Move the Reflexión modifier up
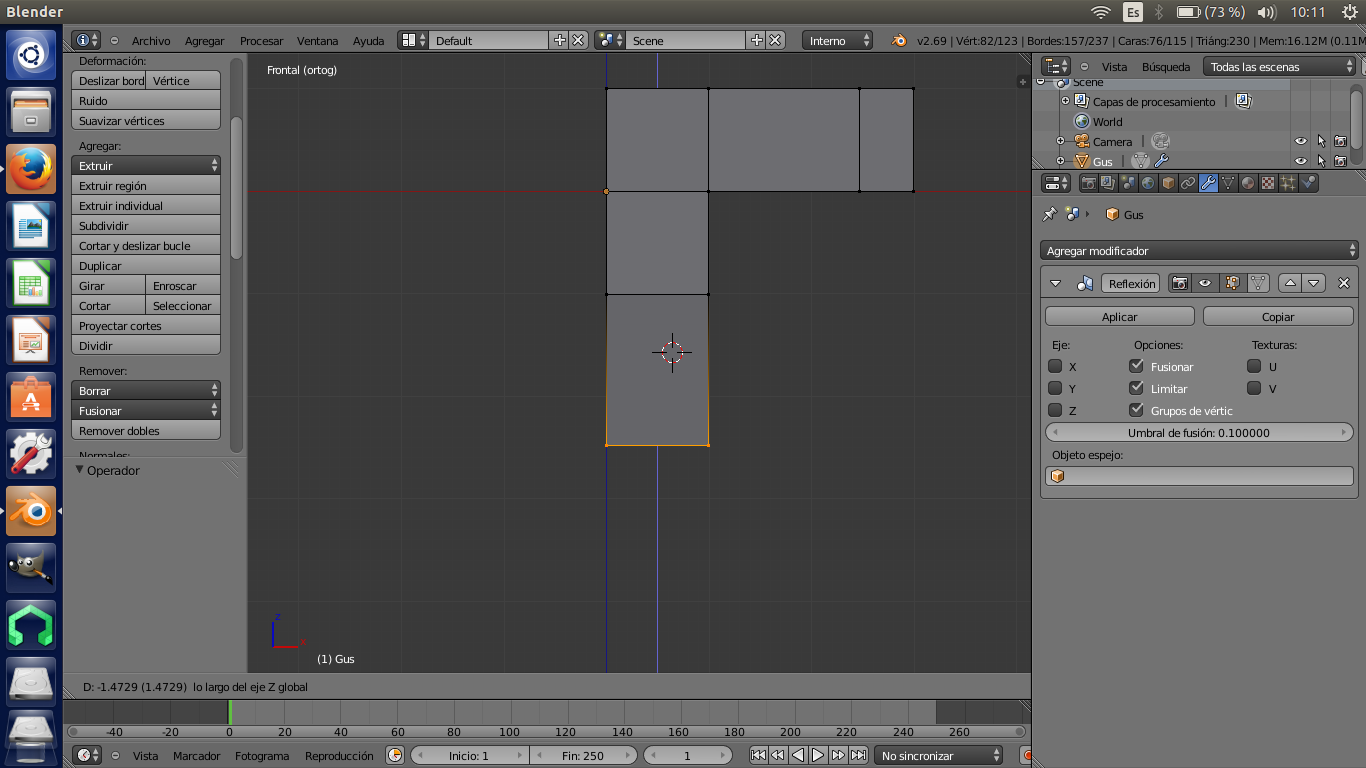 click(1290, 284)
